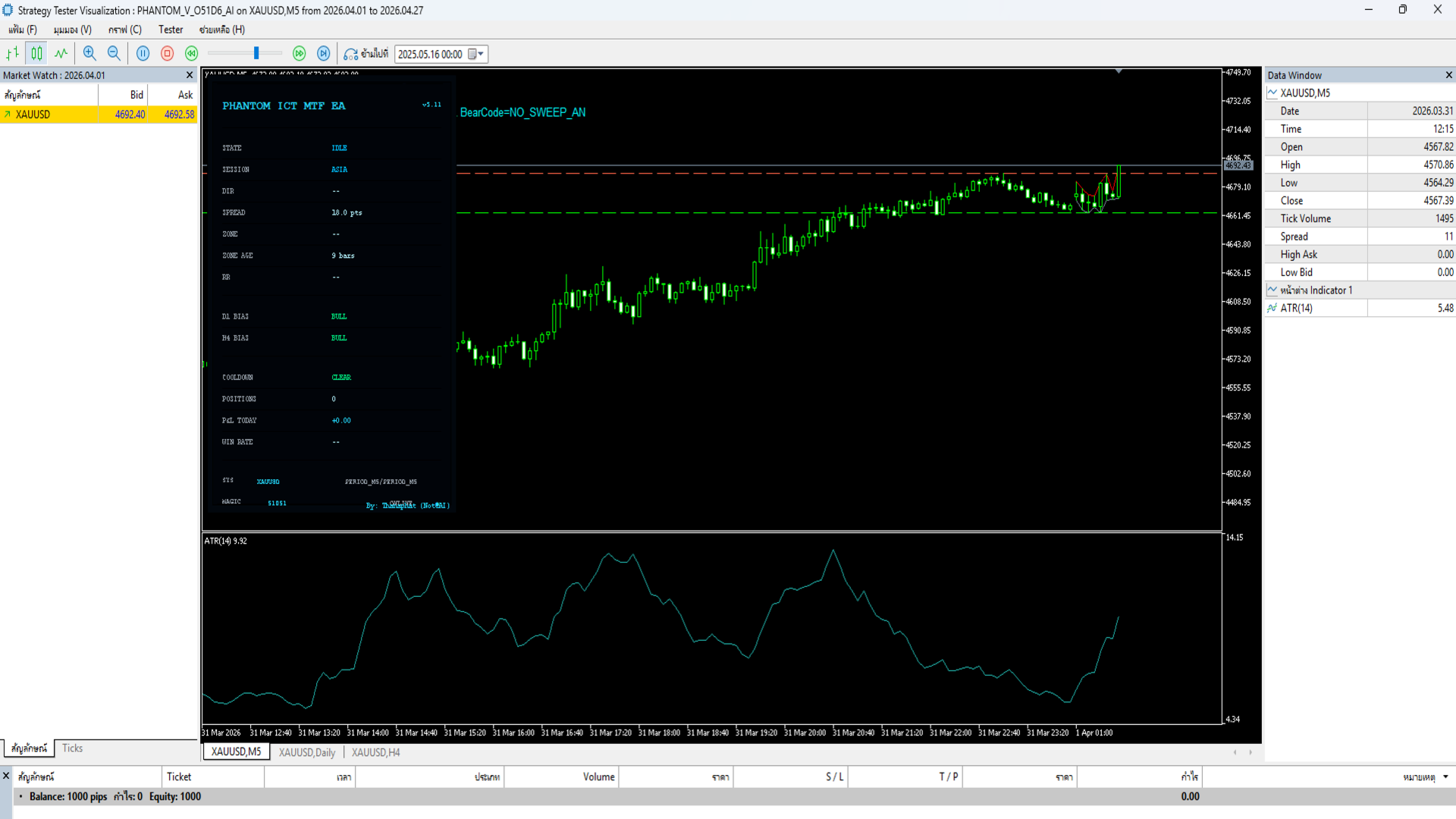Screen dimensions: 1456x819
Task: Click the jump-to-date button
Action: point(366,54)
